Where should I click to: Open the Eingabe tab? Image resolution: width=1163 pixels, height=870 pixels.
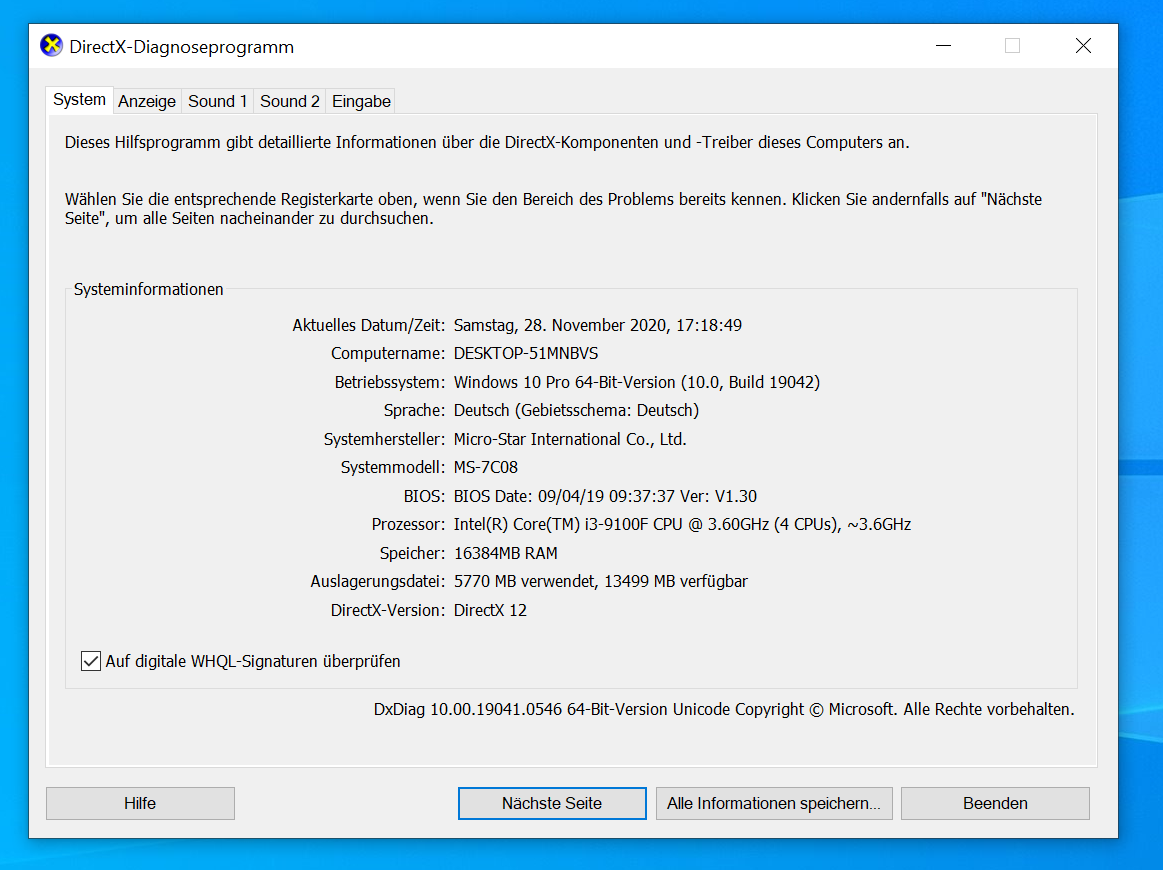[x=361, y=102]
